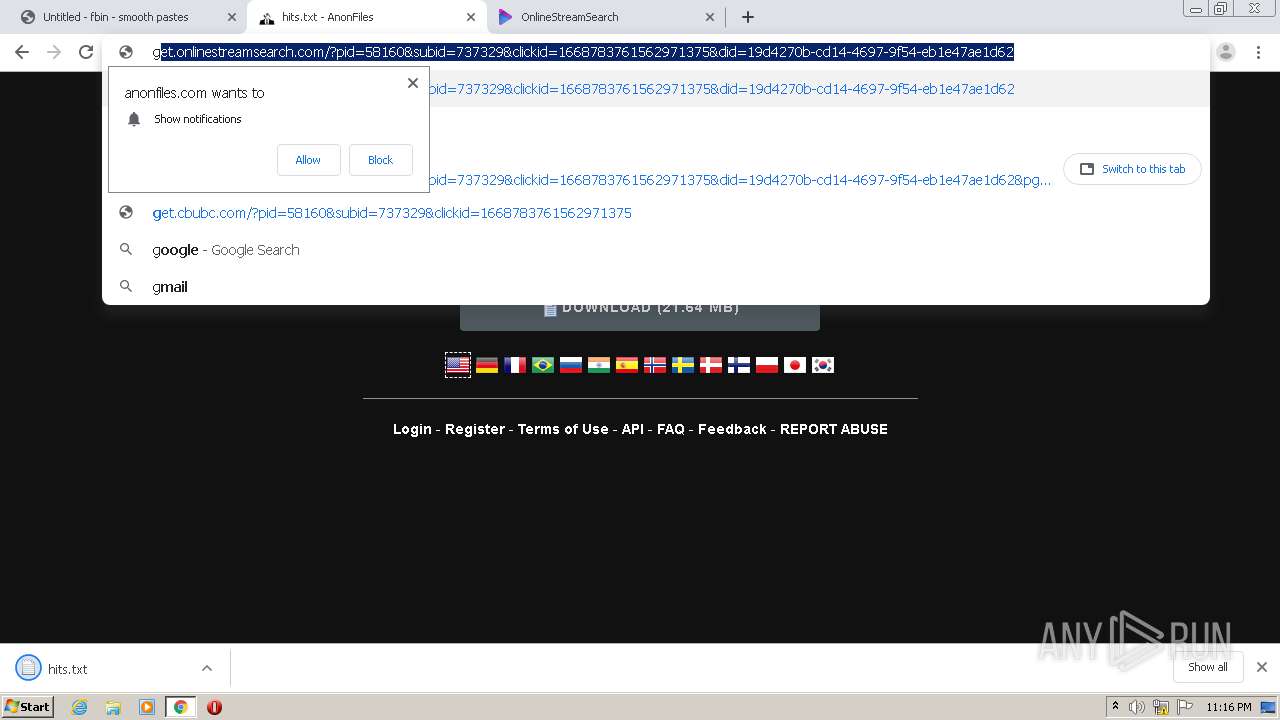The width and height of the screenshot is (1280, 720).
Task: Close the OnlineStreamSearch tab
Action: coord(710,17)
